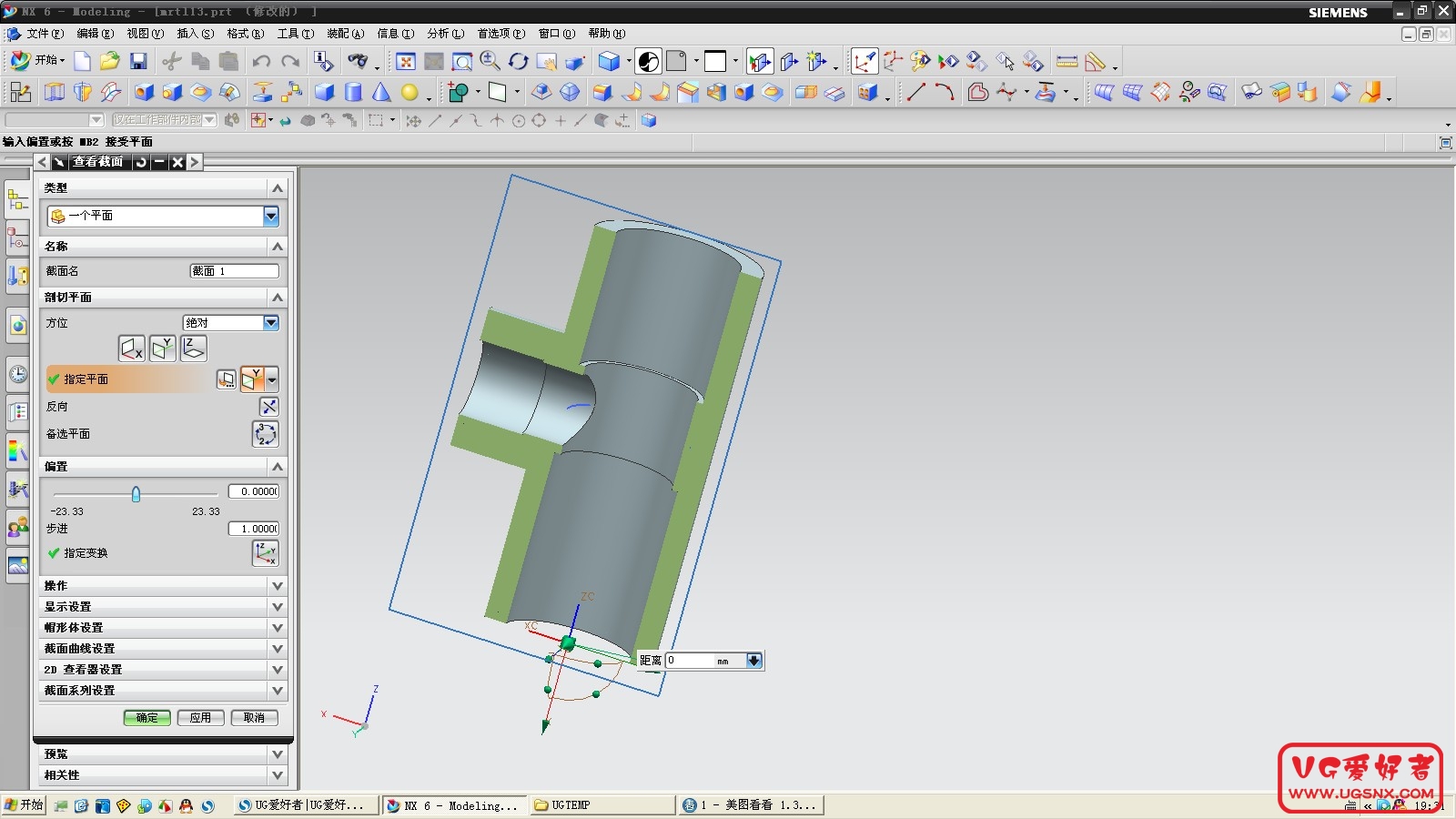Click the plane dialog icon beside Specify Plane
1456x819 pixels.
click(227, 379)
